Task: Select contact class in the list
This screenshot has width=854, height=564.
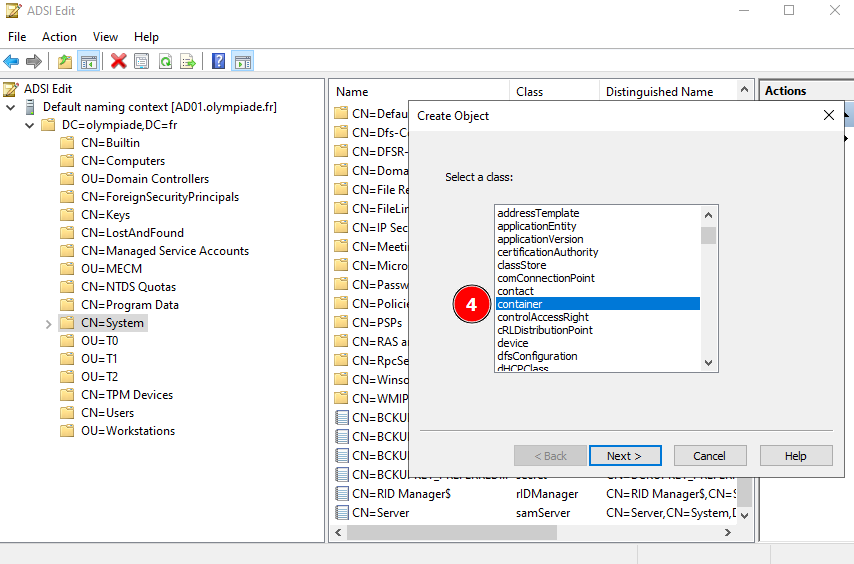Action: [x=597, y=291]
